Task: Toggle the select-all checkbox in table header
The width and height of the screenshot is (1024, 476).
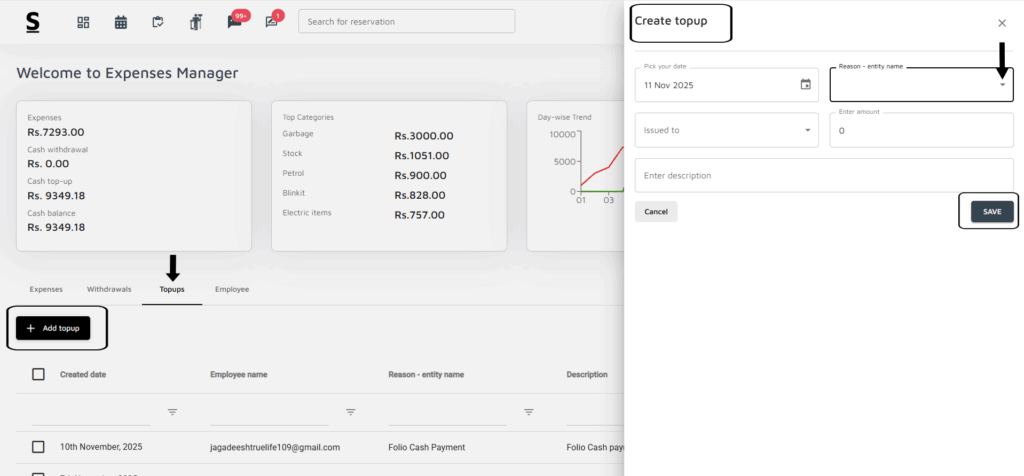Action: [39, 374]
